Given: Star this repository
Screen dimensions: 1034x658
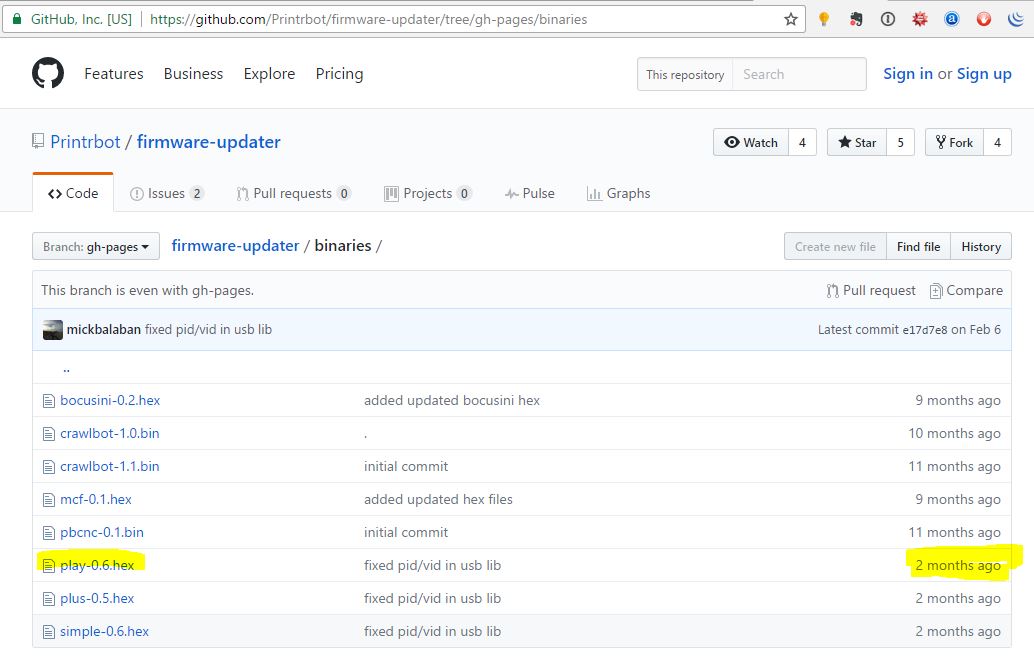Looking at the screenshot, I should point(857,142).
